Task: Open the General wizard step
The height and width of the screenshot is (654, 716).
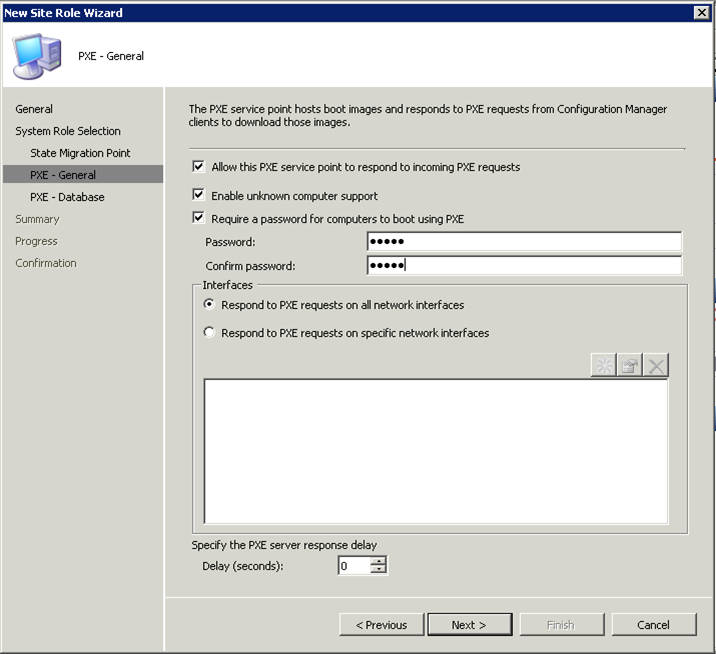Action: [x=34, y=109]
